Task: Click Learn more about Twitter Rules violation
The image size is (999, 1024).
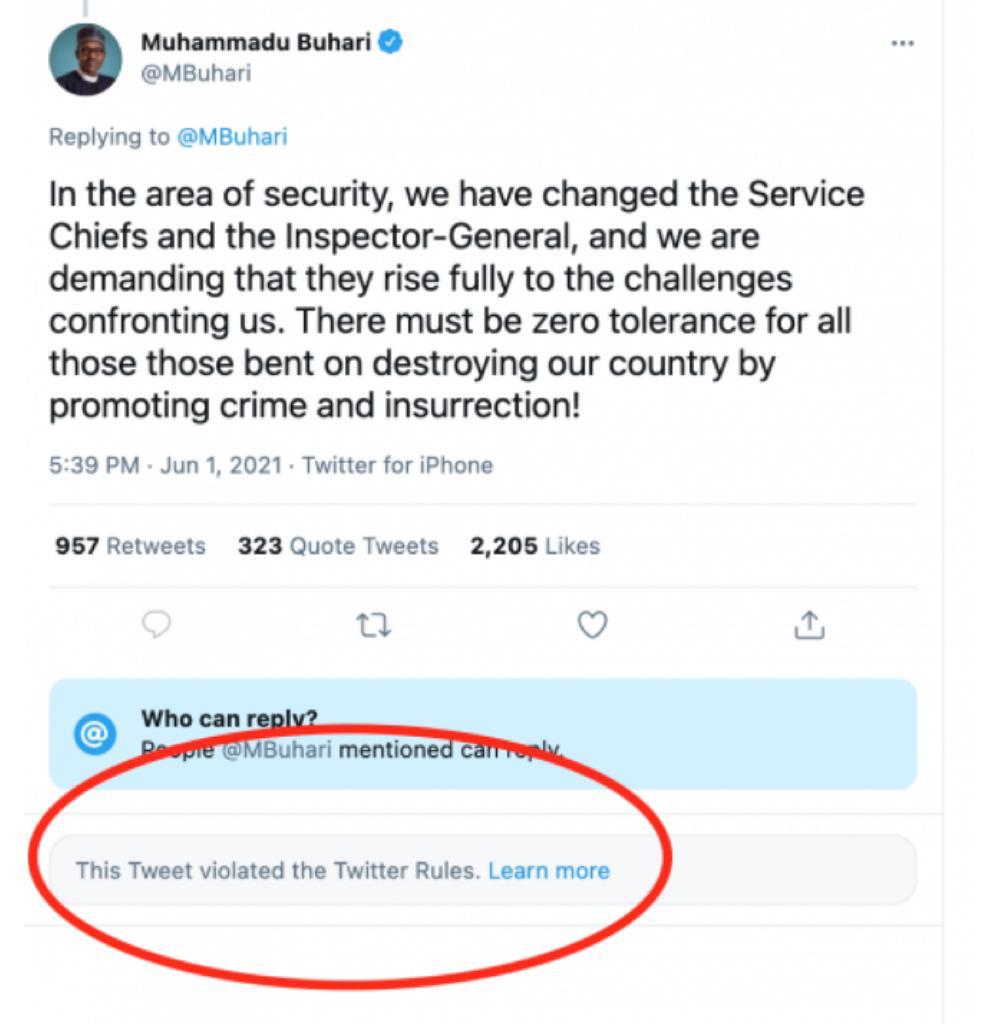Action: (548, 870)
